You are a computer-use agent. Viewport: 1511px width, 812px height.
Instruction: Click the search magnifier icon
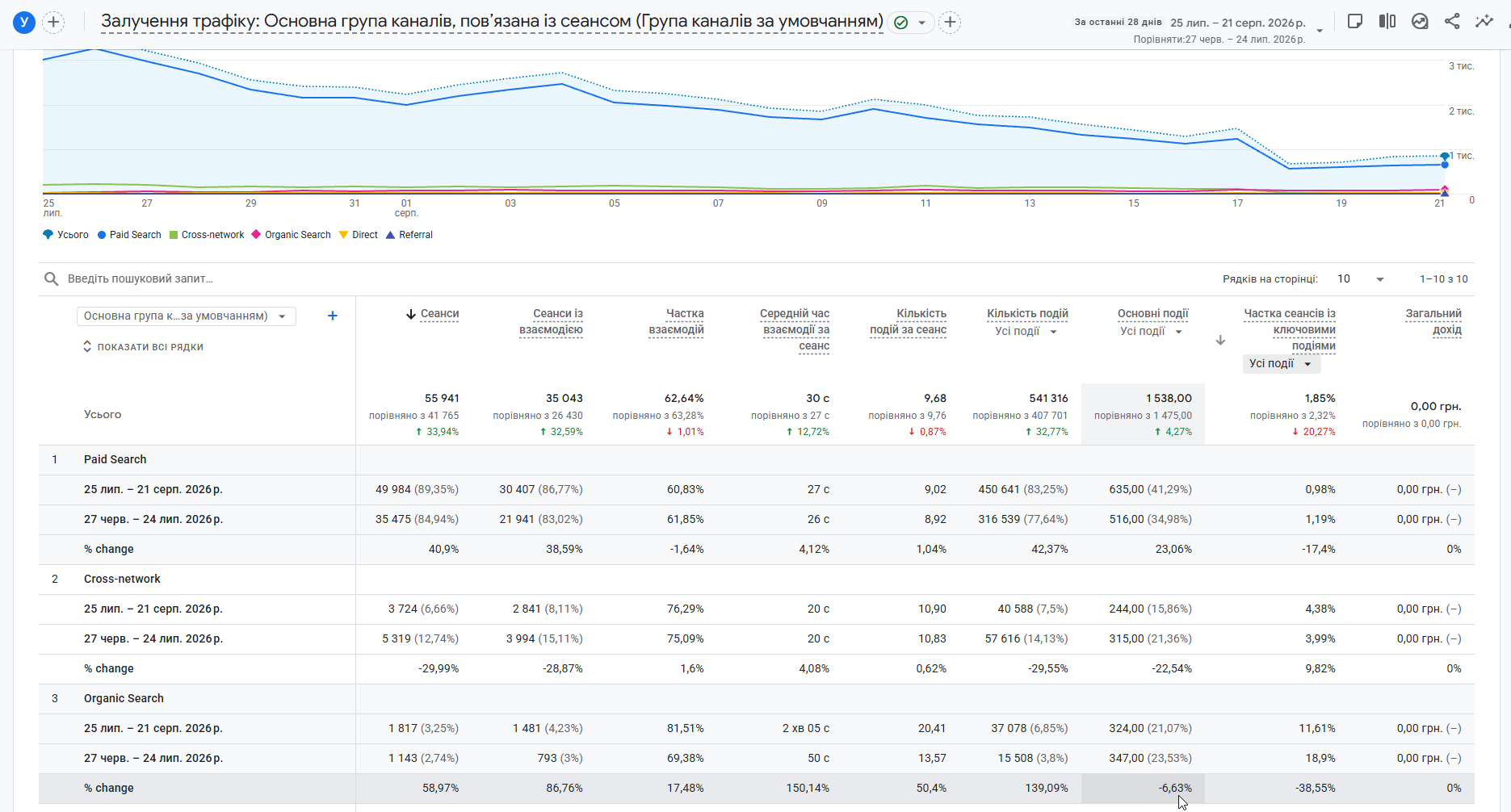(52, 278)
